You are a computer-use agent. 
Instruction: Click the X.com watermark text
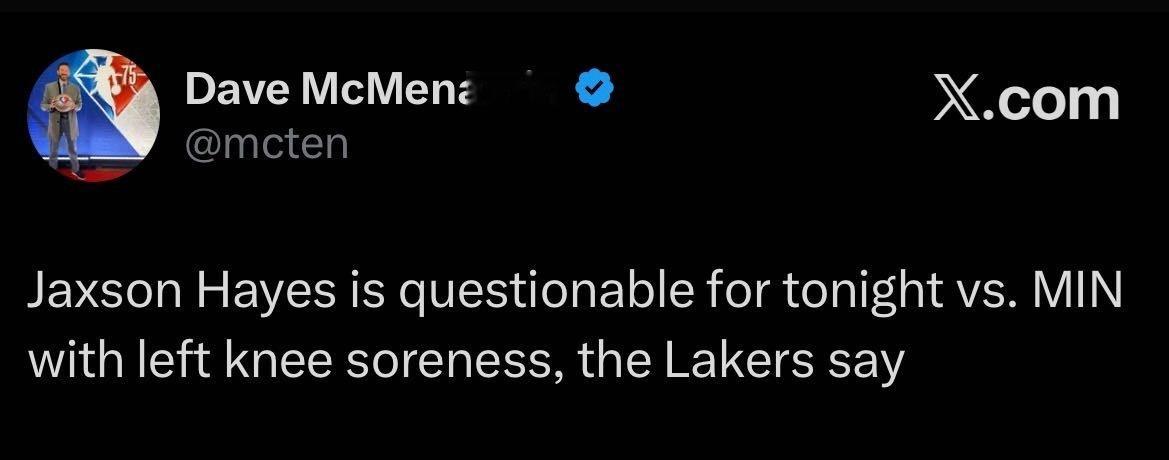[x=1026, y=99]
